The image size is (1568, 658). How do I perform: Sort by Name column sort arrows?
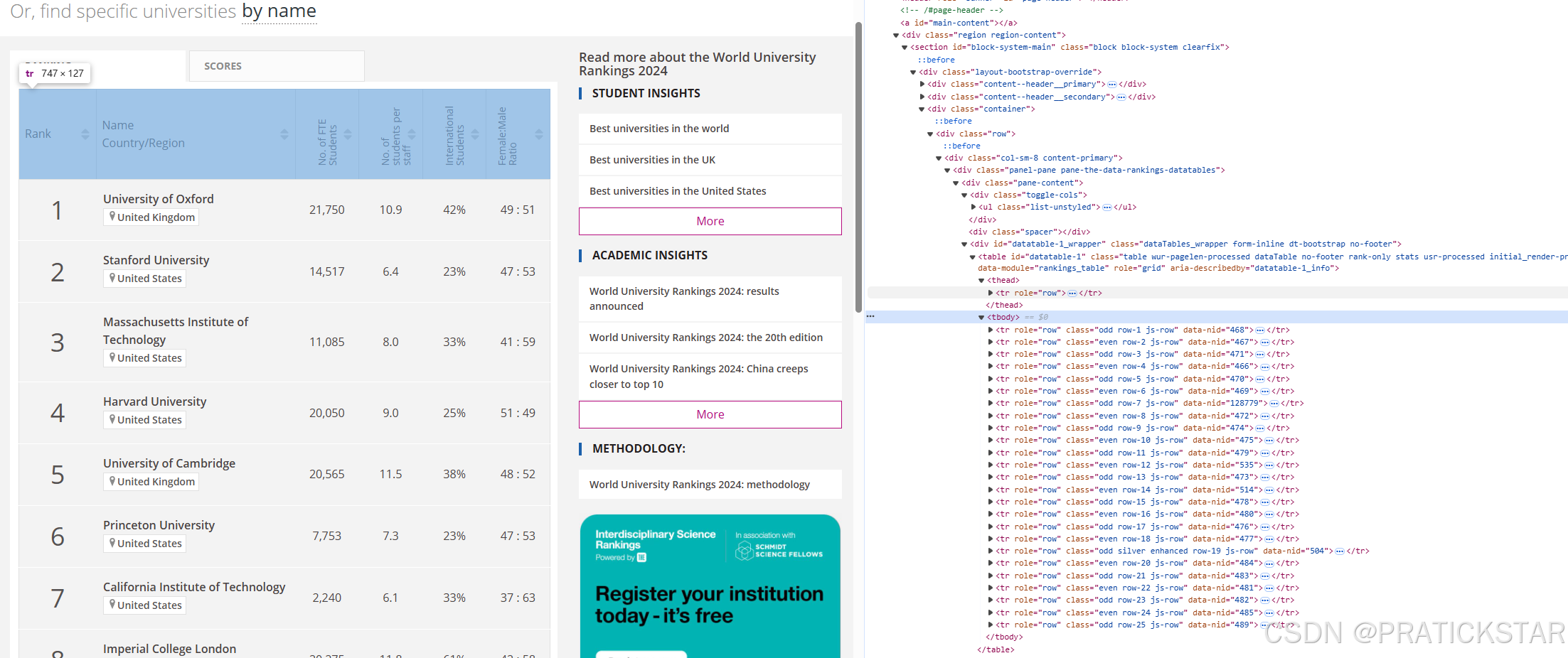click(284, 134)
